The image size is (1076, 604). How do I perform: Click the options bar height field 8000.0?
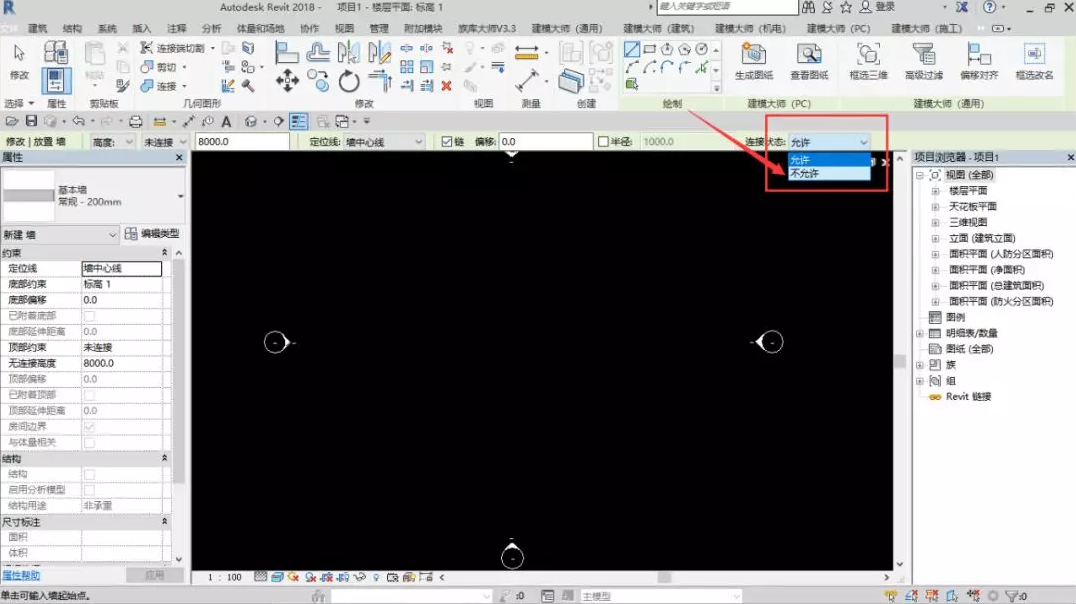[x=242, y=141]
